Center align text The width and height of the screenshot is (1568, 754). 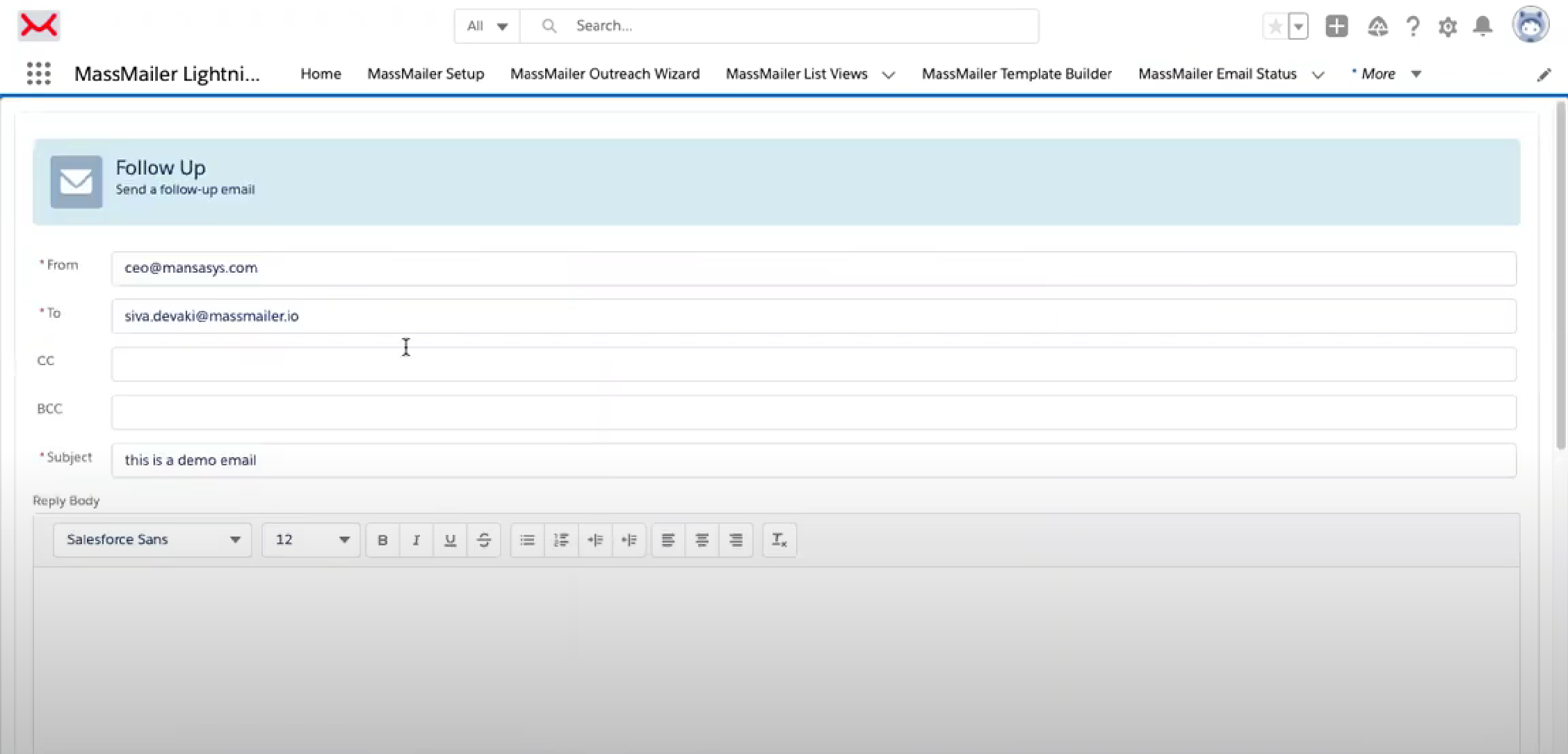702,540
